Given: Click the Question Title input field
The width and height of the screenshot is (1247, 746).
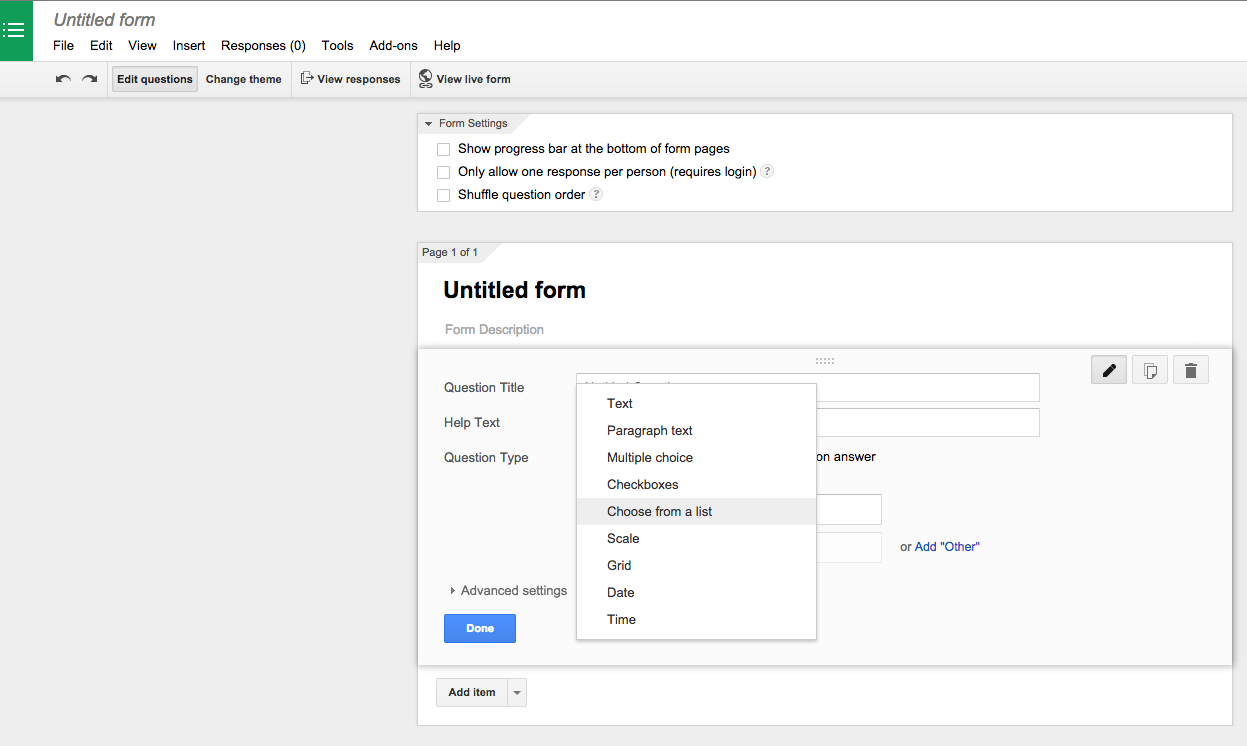Looking at the screenshot, I should point(808,387).
